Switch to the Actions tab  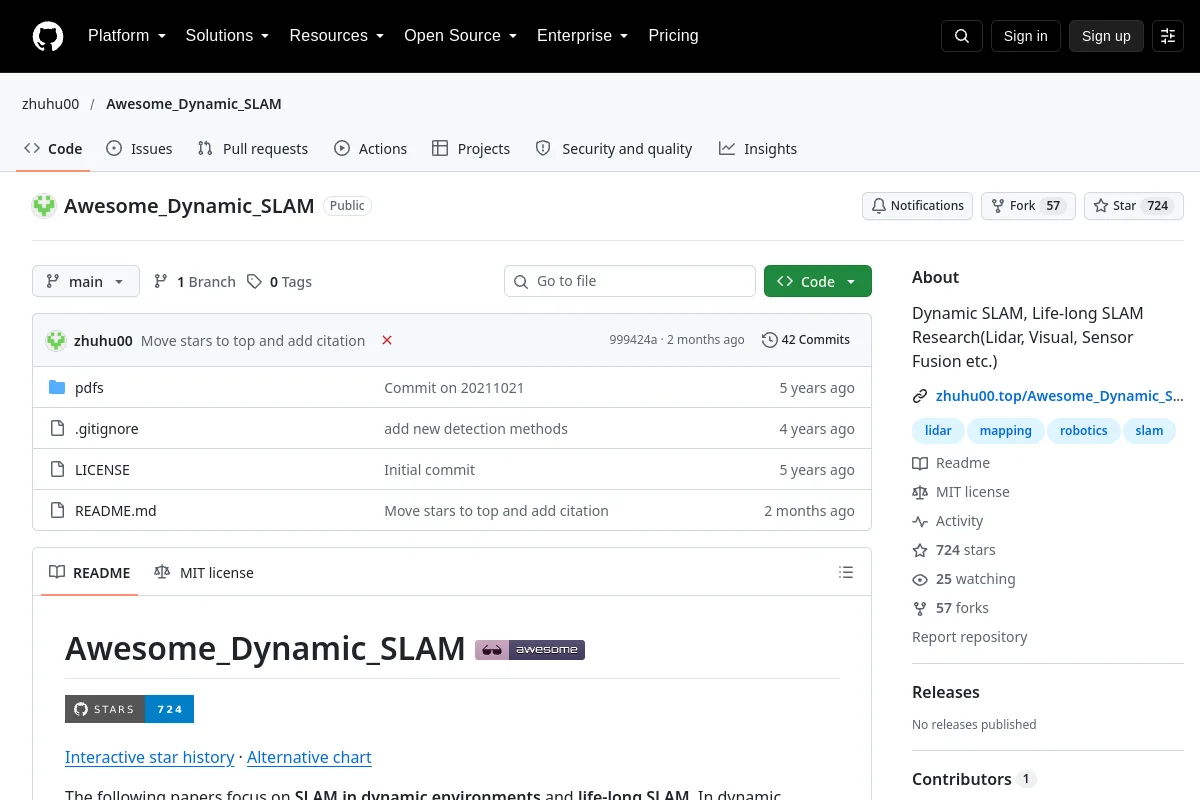371,149
